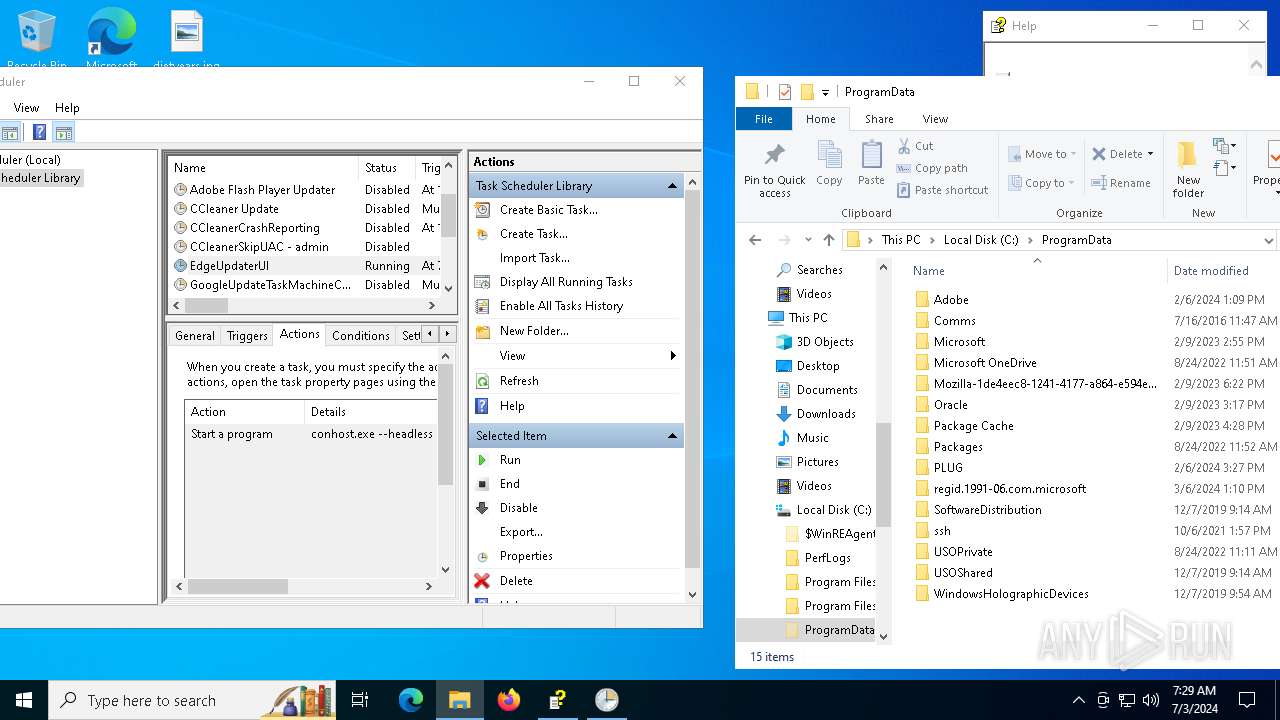
Task: Click Rename in the Organize group
Action: tap(1120, 183)
